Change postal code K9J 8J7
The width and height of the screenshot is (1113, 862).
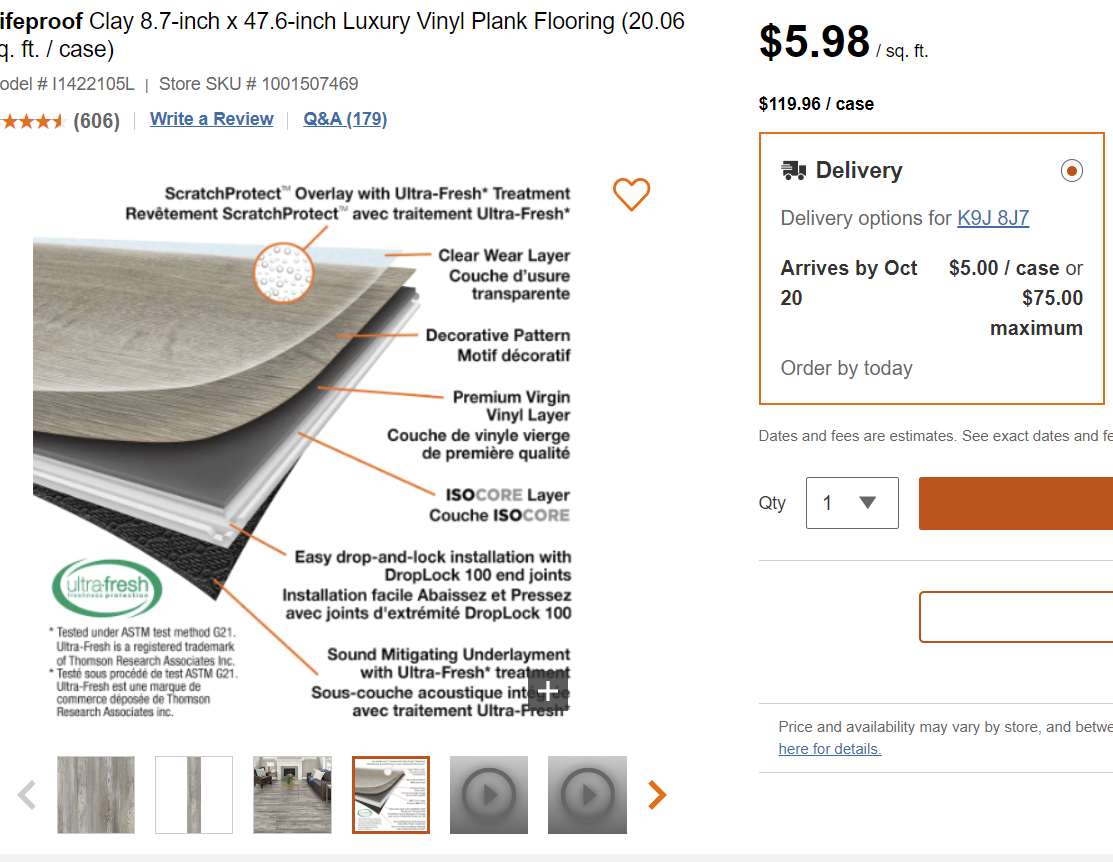[993, 218]
